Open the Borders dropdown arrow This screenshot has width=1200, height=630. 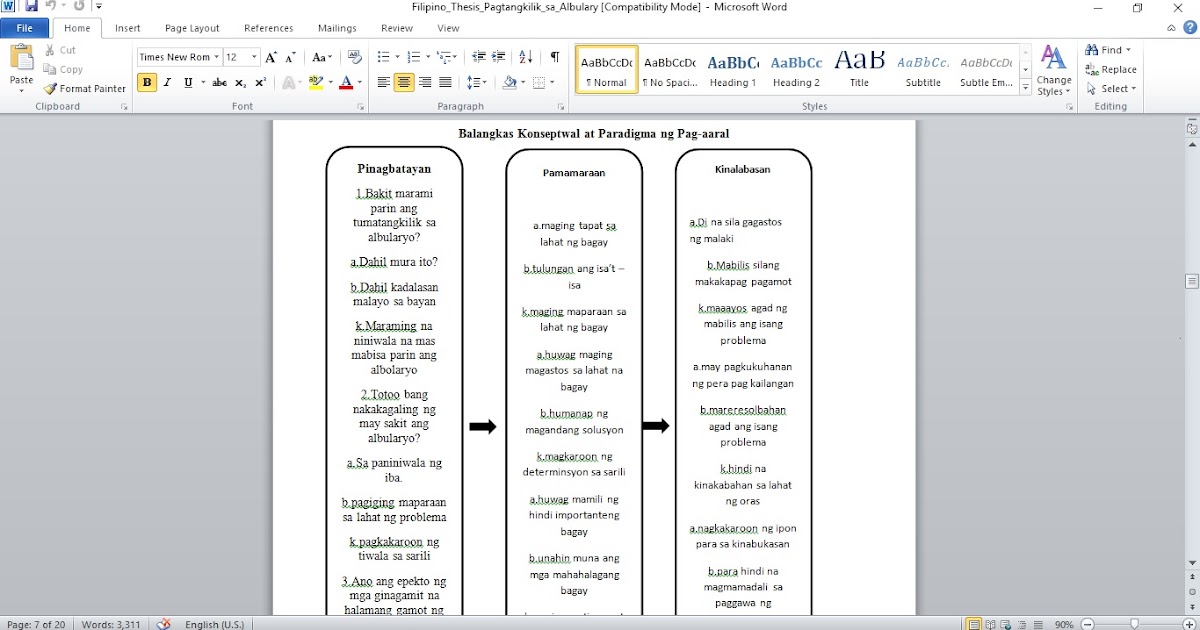pos(553,83)
